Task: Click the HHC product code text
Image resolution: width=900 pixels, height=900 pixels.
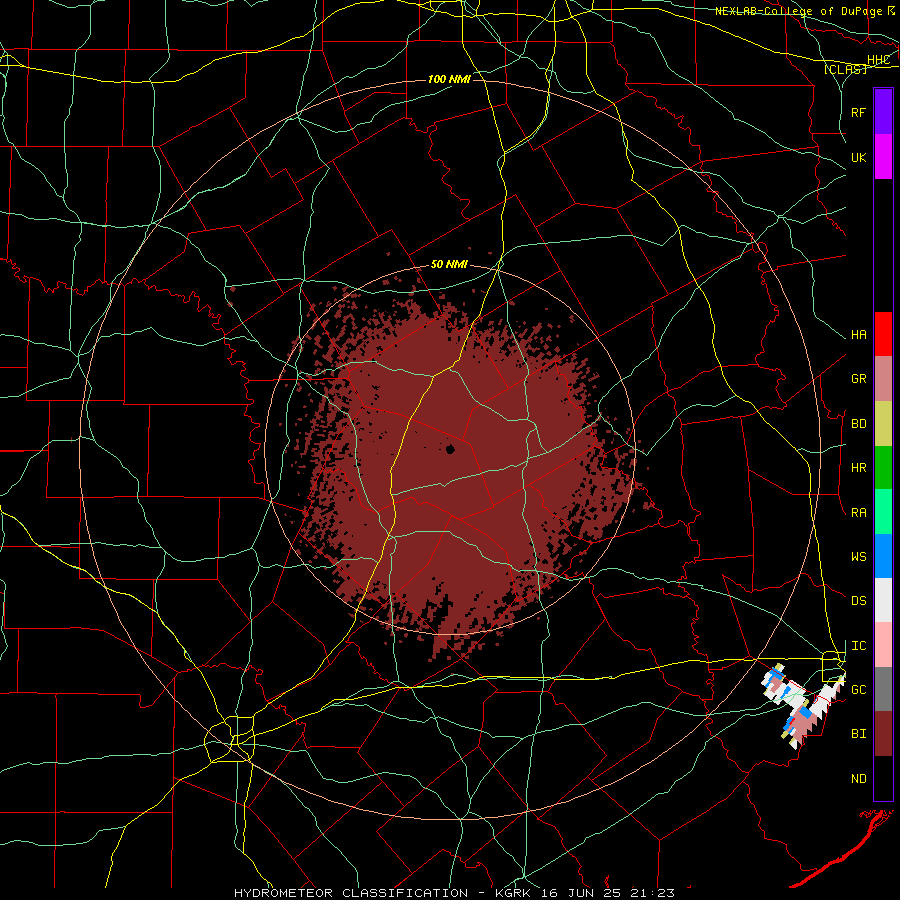Action: pyautogui.click(x=879, y=60)
